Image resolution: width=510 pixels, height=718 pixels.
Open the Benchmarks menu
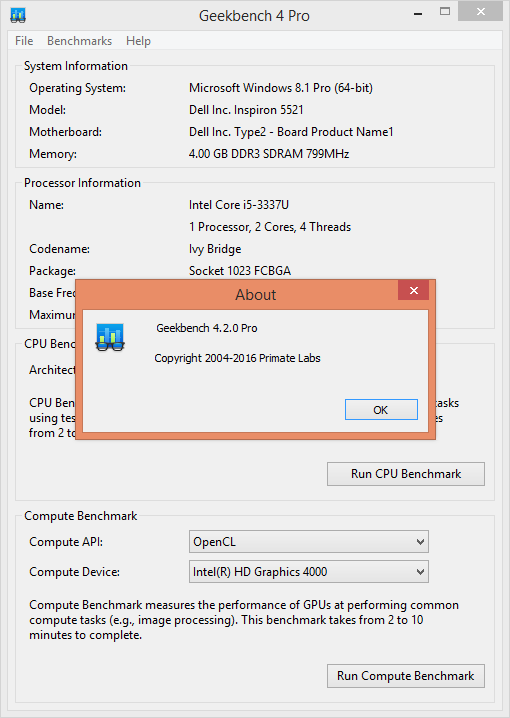click(x=79, y=41)
